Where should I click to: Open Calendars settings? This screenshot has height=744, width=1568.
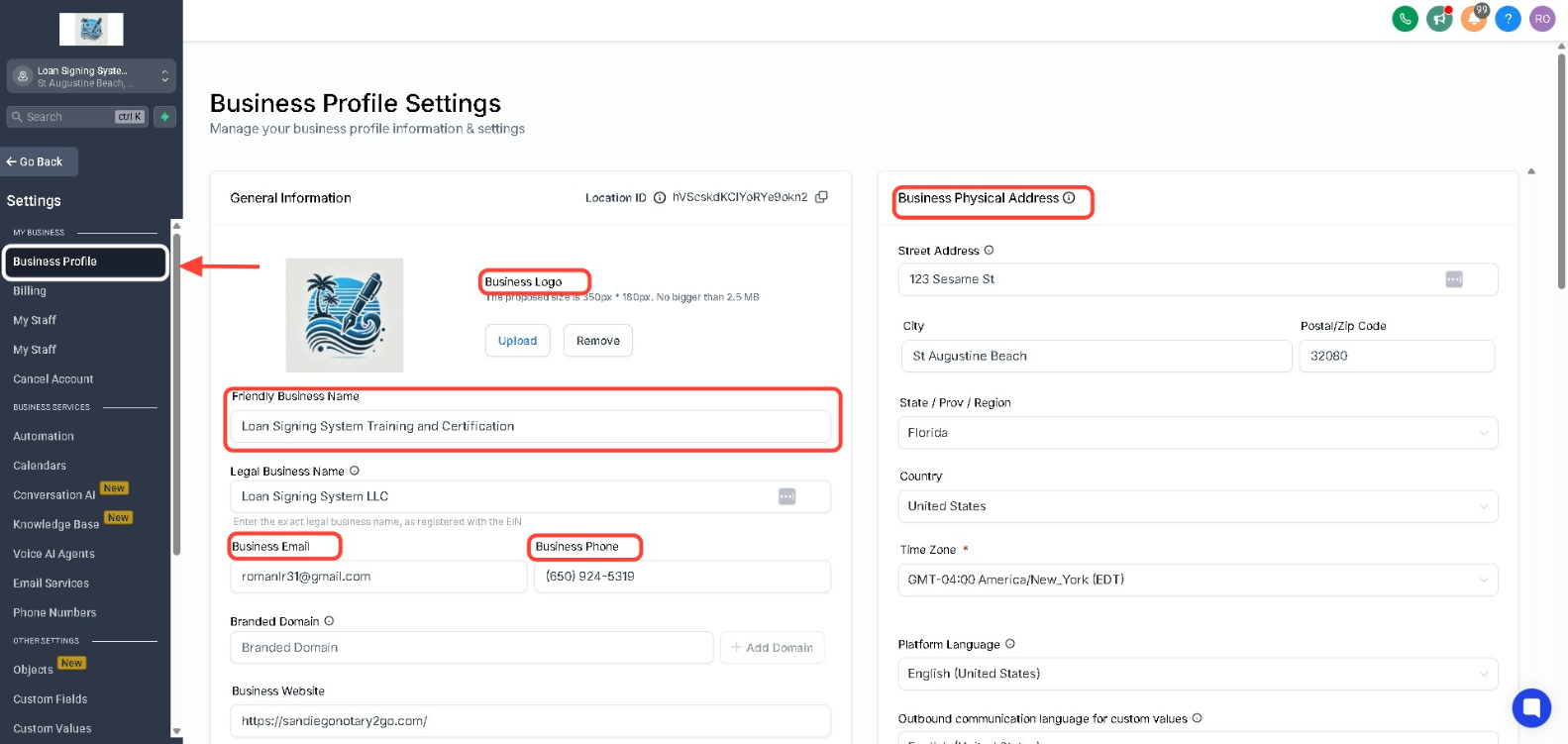pyautogui.click(x=40, y=466)
